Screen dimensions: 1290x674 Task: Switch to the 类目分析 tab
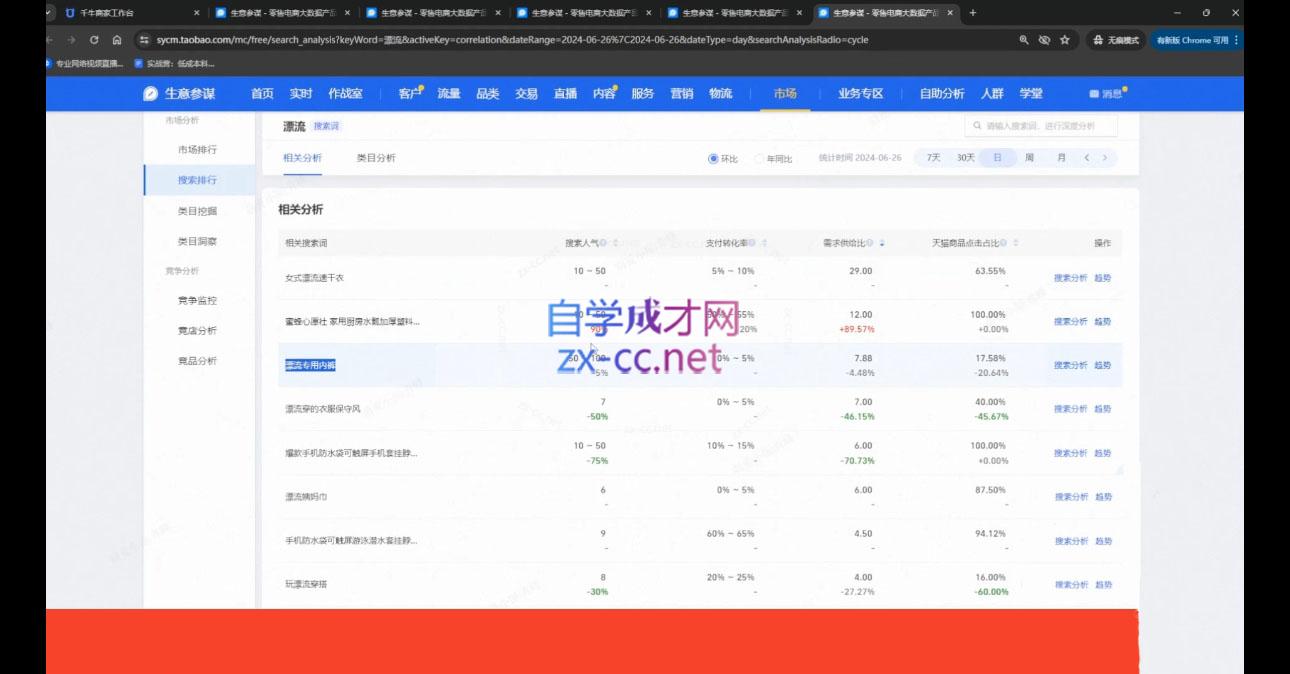coord(376,158)
